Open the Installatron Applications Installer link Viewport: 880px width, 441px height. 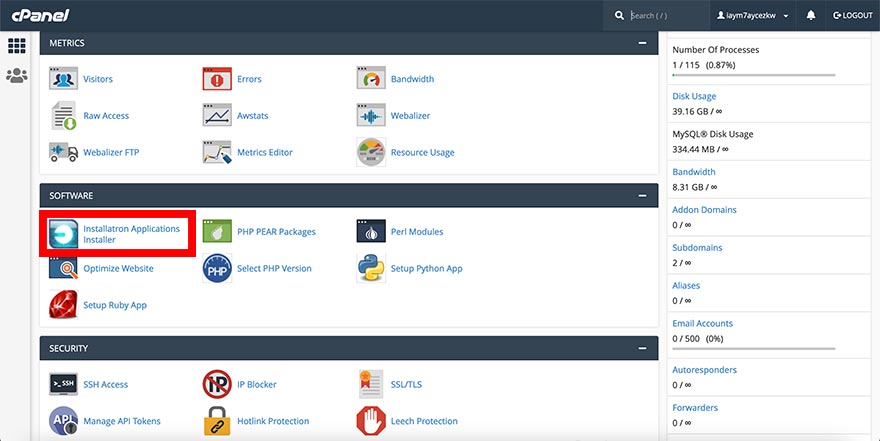(x=131, y=234)
